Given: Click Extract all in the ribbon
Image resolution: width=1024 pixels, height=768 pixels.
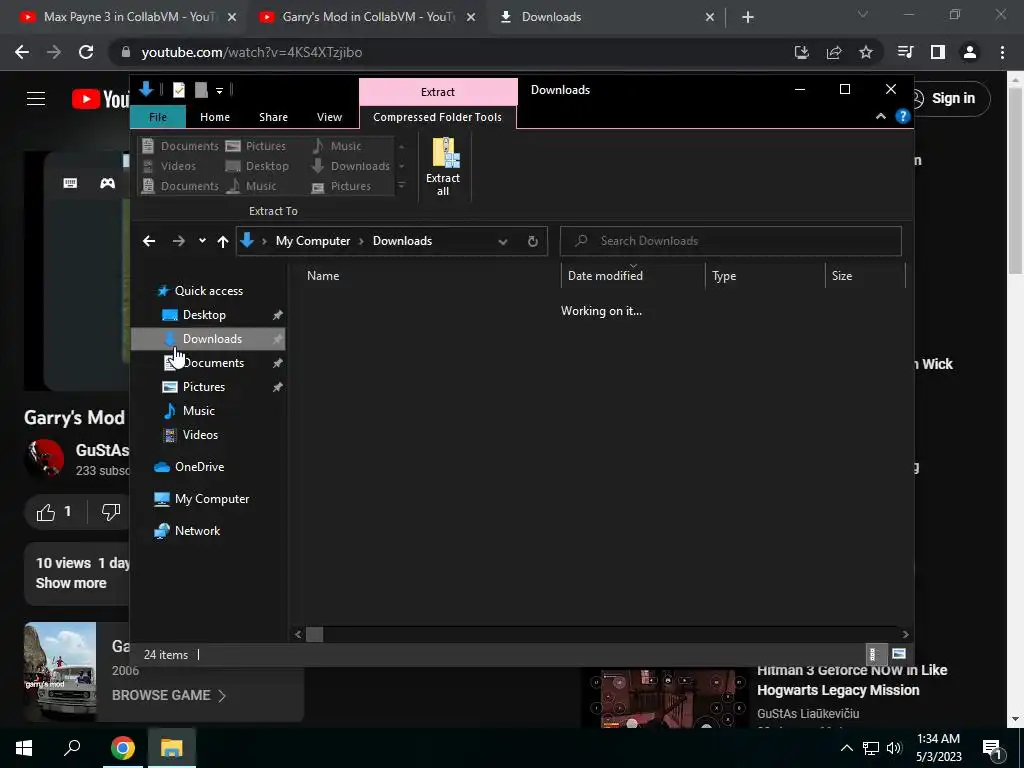Looking at the screenshot, I should point(443,167).
